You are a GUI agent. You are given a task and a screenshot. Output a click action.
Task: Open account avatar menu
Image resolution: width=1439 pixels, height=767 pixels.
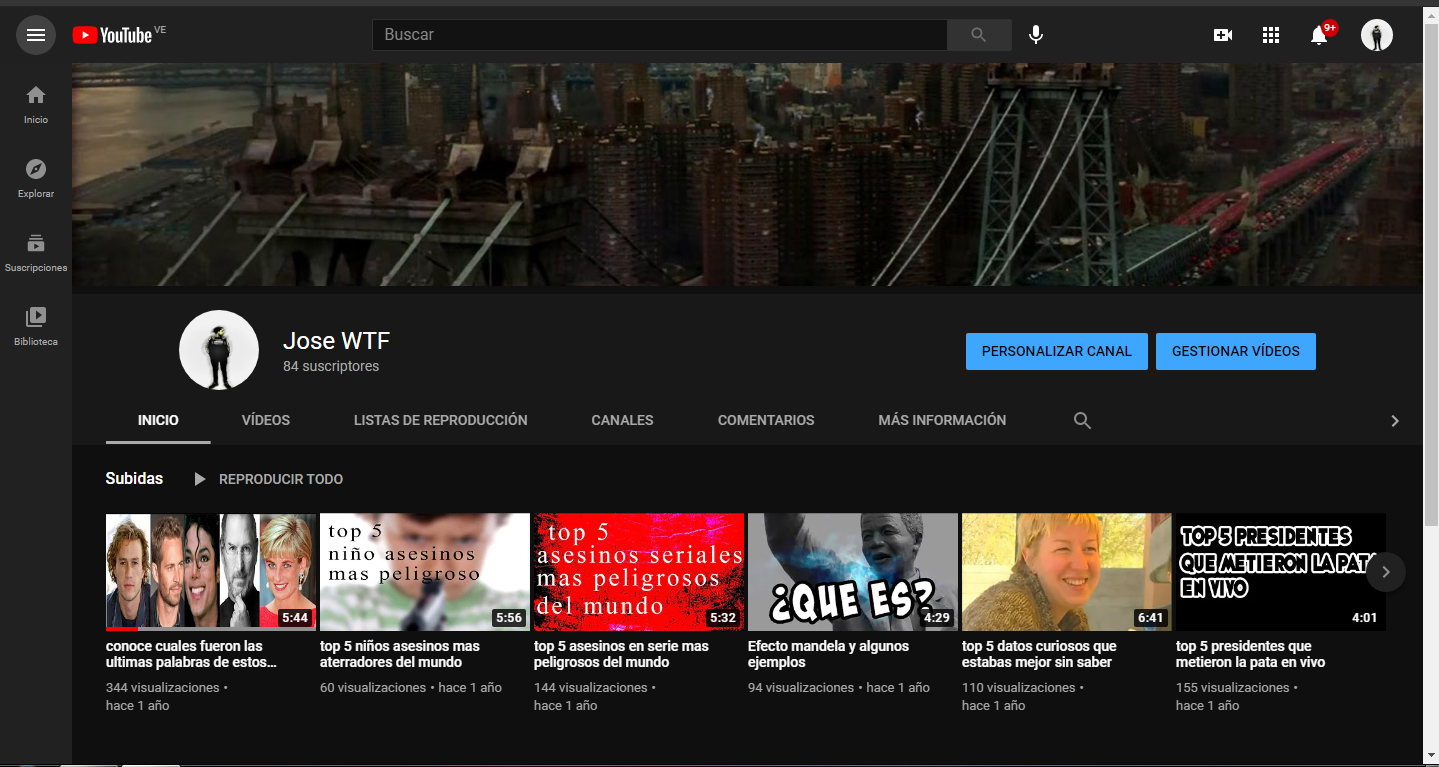coord(1377,35)
